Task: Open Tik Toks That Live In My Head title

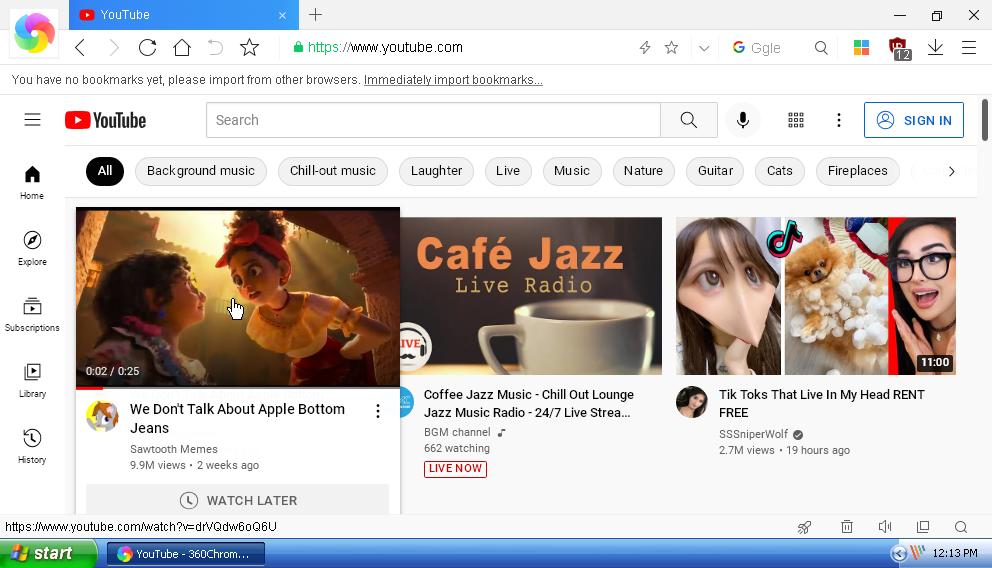Action: 821,404
